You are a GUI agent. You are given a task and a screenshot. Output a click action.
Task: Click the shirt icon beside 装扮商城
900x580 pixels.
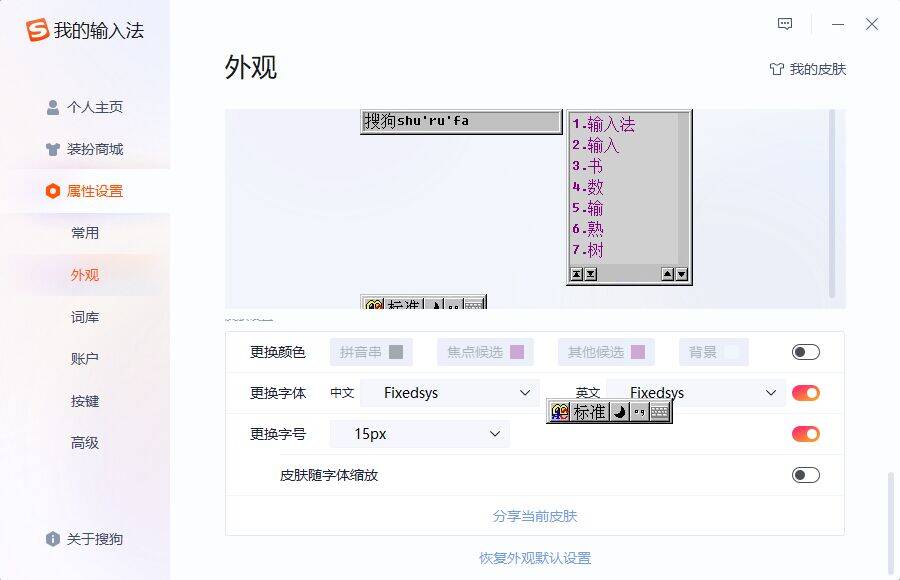(53, 149)
